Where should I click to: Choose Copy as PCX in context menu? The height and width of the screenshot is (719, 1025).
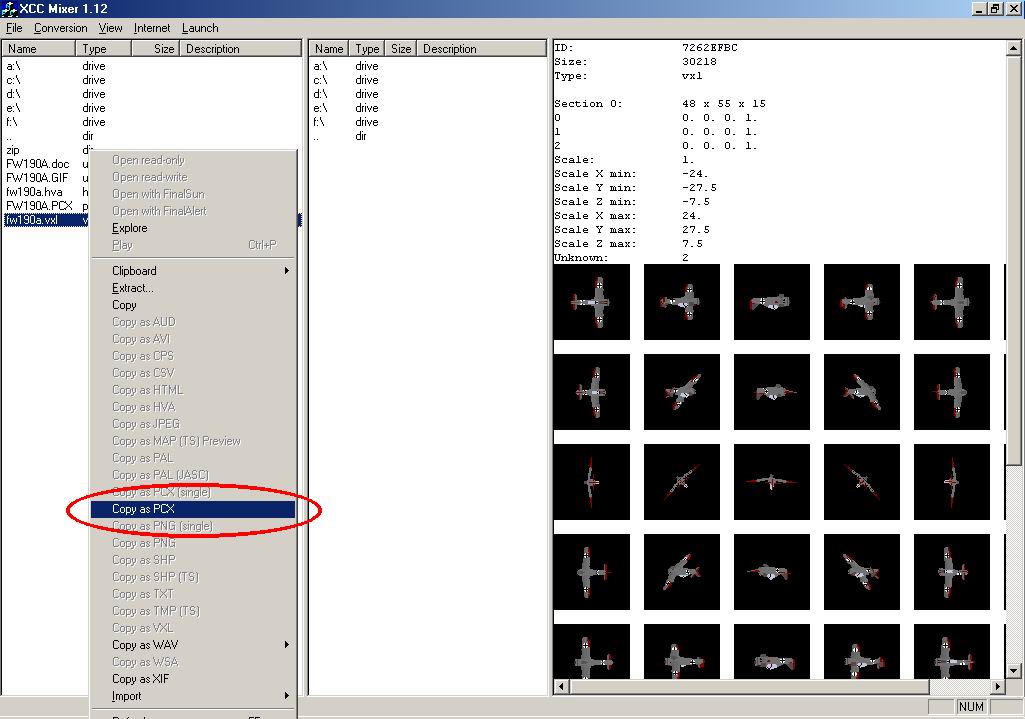[x=193, y=509]
